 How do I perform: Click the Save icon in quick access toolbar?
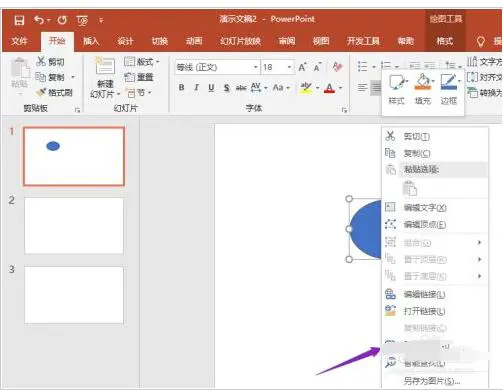tap(19, 20)
